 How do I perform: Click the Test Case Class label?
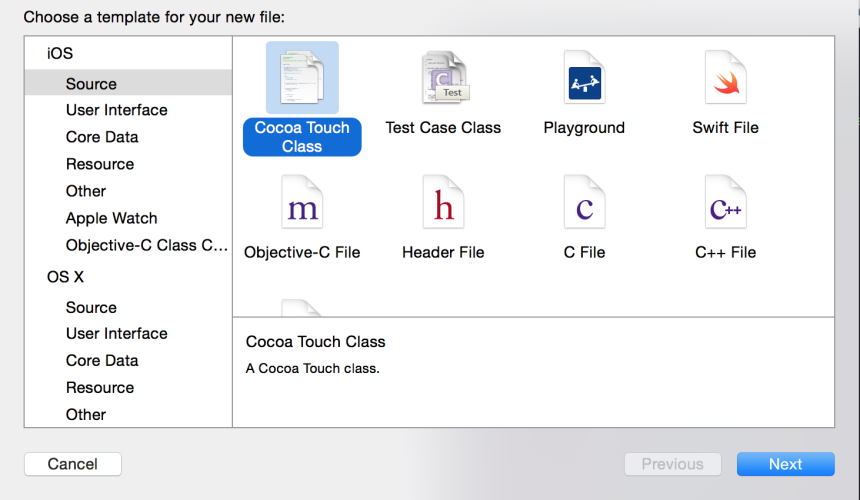click(443, 128)
